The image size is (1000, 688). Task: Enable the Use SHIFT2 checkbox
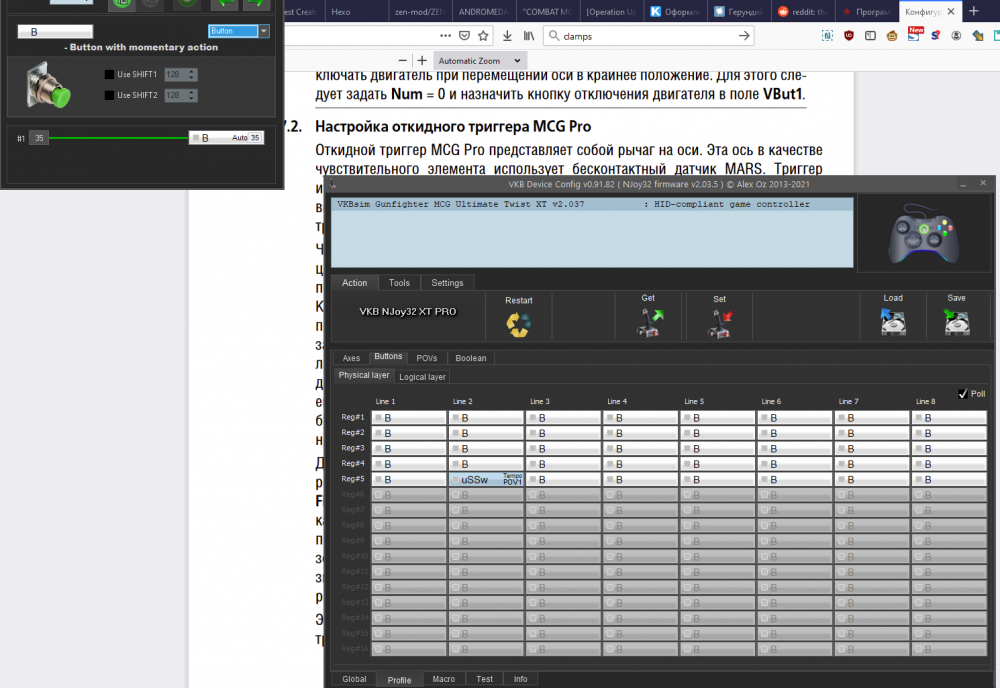pyautogui.click(x=109, y=95)
